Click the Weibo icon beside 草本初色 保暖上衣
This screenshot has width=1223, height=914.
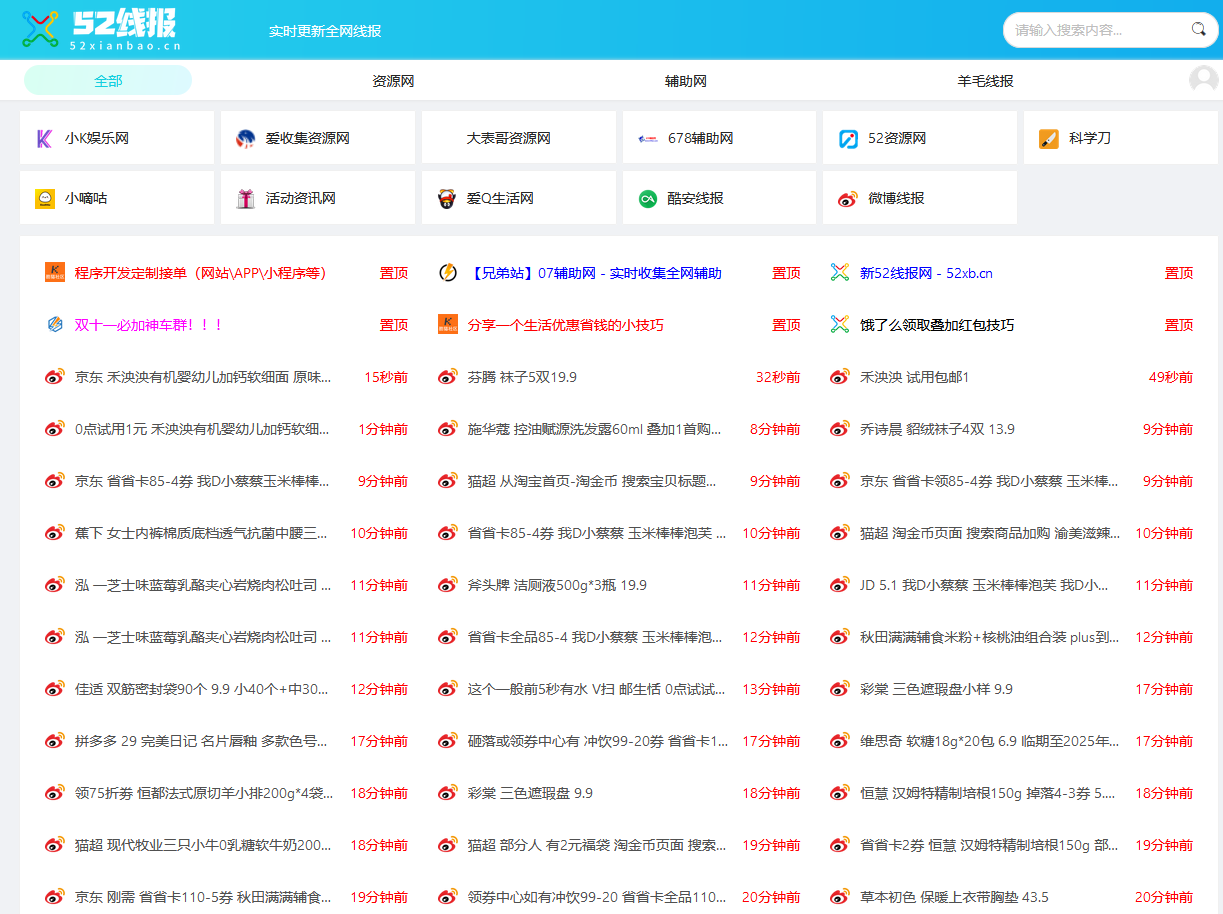pos(840,896)
